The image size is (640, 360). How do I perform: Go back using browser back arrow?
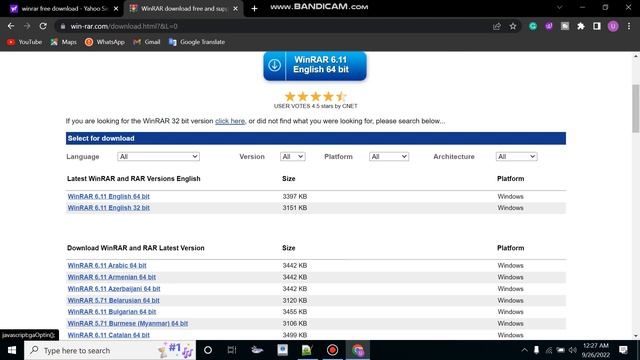[11, 26]
